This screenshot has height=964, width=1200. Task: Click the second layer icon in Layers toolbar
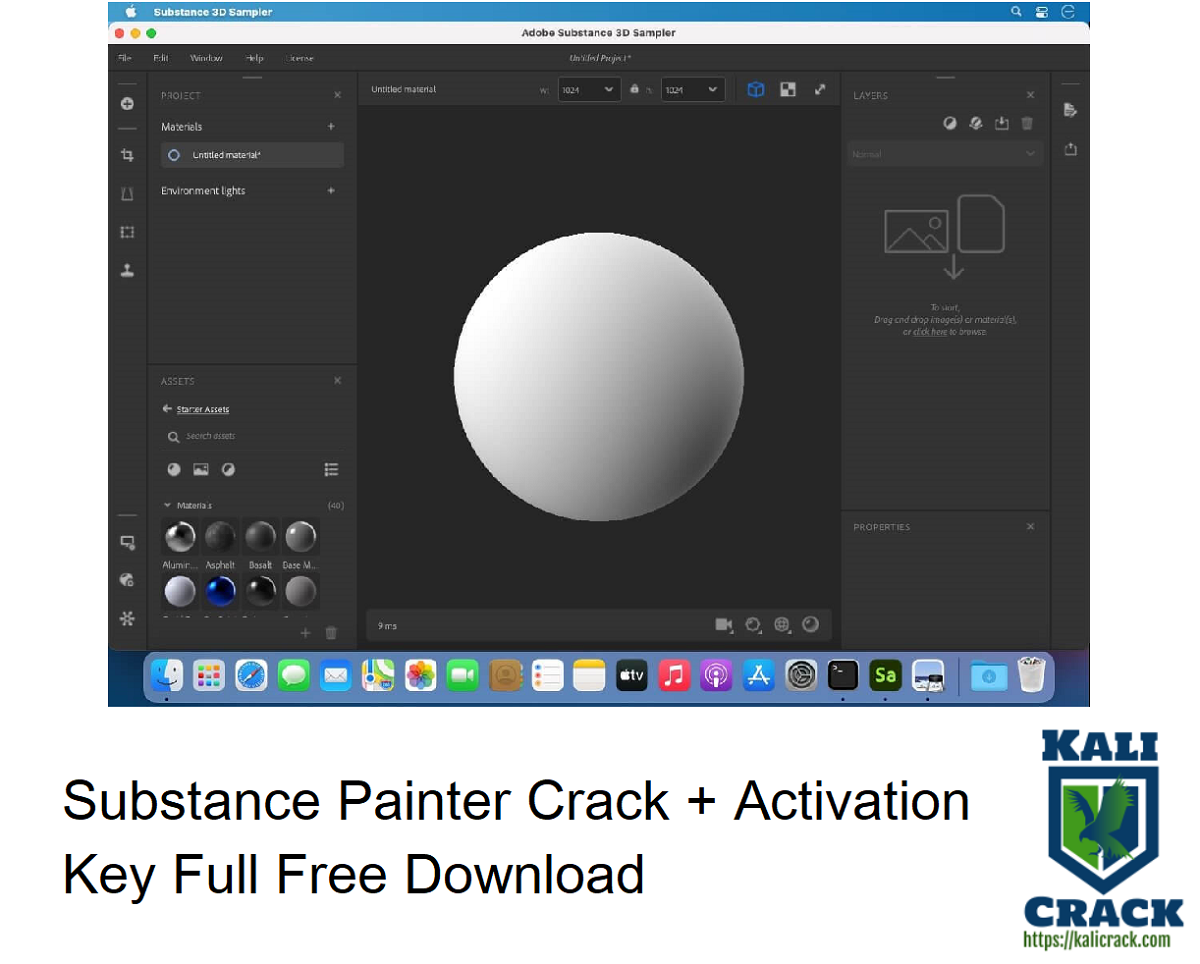coord(976,123)
